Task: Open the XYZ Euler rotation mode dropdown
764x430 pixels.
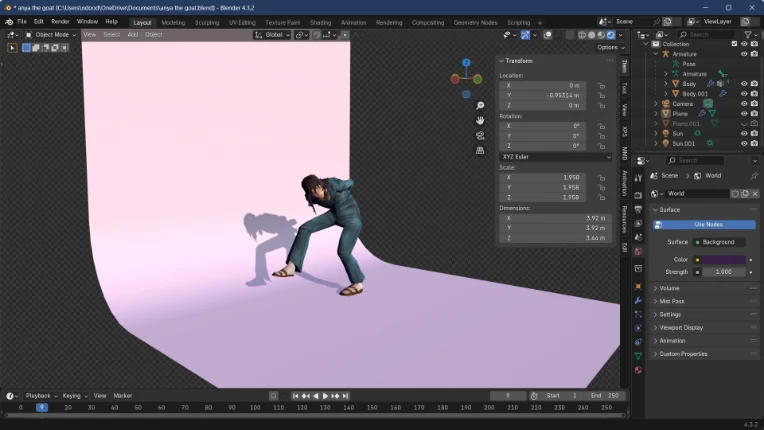Action: click(556, 157)
